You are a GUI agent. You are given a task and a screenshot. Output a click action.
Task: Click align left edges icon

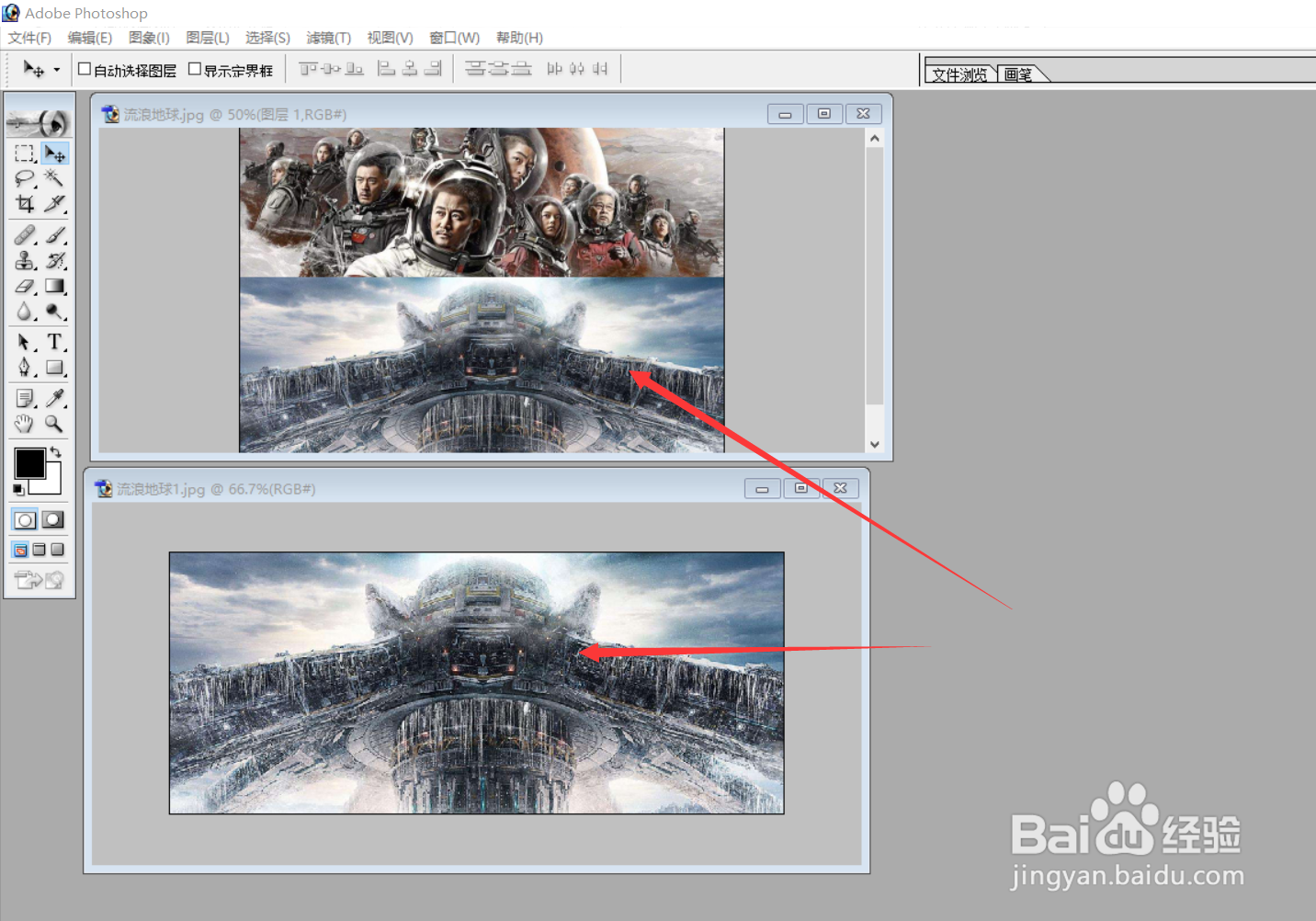pos(387,69)
